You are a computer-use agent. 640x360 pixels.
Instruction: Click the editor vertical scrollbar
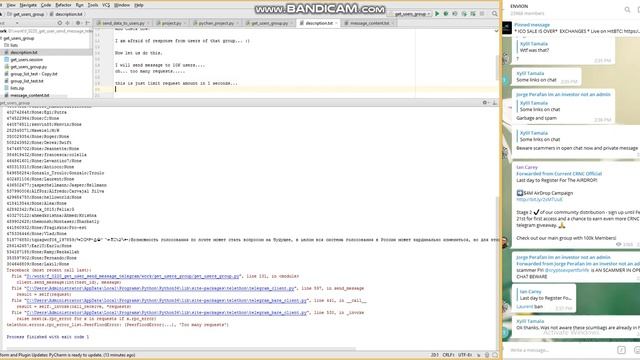coord(497,67)
